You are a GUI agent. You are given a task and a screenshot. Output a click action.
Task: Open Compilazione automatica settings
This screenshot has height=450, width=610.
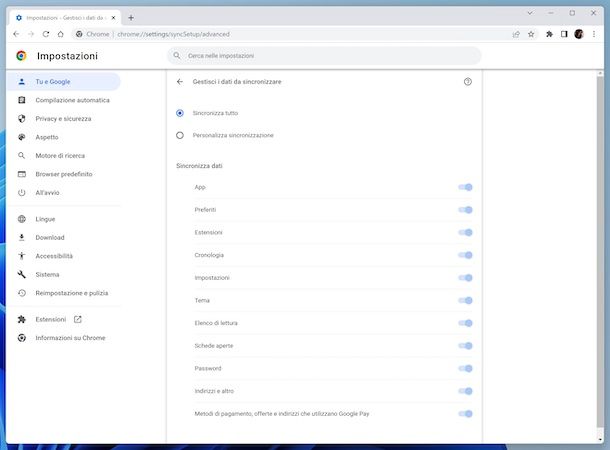click(x=63, y=100)
